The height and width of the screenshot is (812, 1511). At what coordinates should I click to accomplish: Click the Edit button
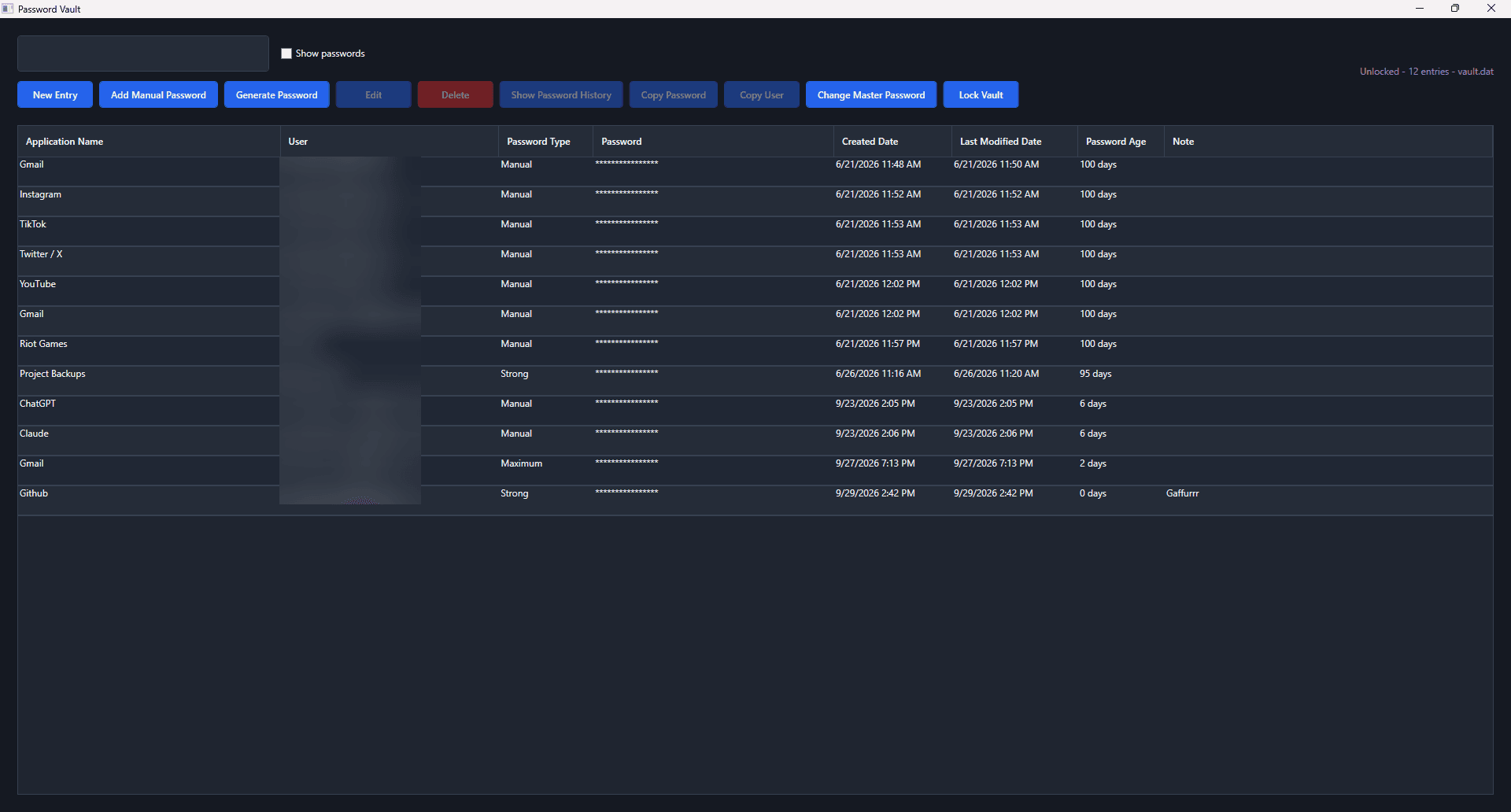pos(374,94)
